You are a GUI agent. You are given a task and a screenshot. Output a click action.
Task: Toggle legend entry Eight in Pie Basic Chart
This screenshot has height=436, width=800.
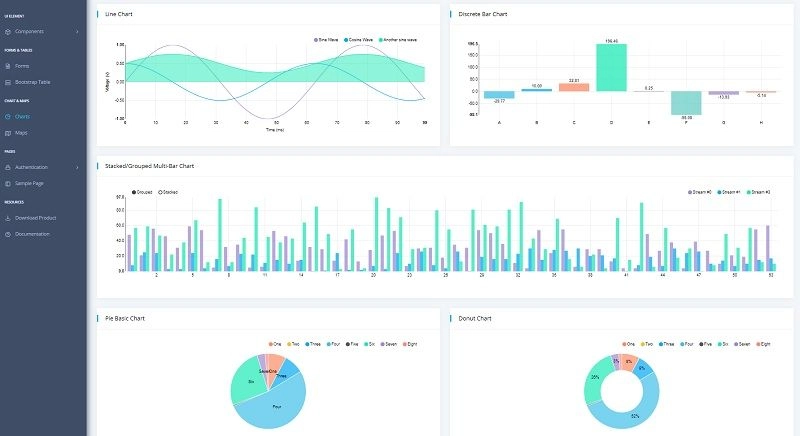point(410,344)
